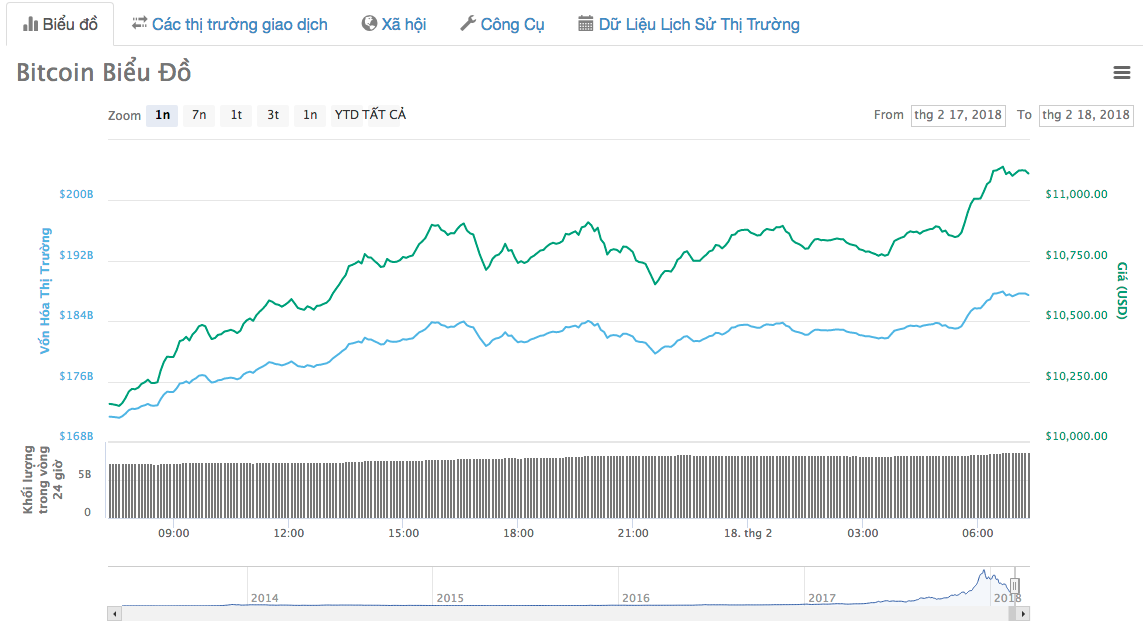
Task: Click the 12:00 time axis label
Action: [x=289, y=533]
